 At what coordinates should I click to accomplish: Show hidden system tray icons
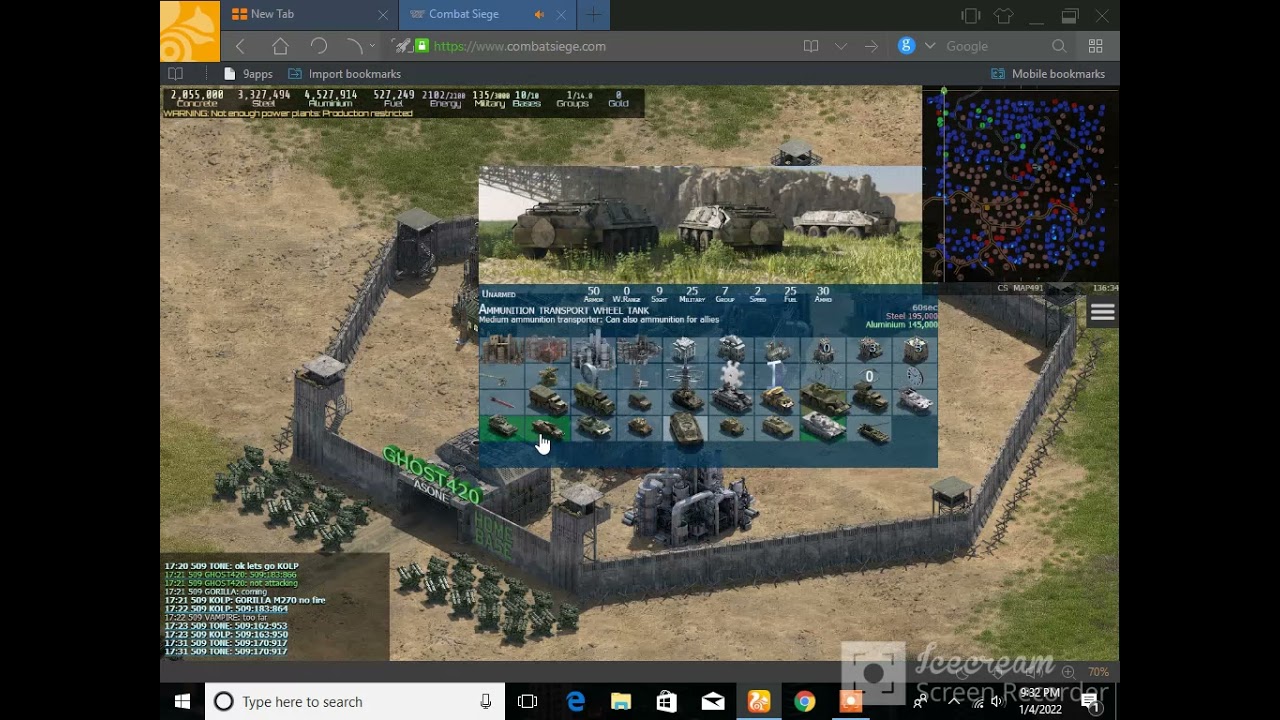pos(953,701)
